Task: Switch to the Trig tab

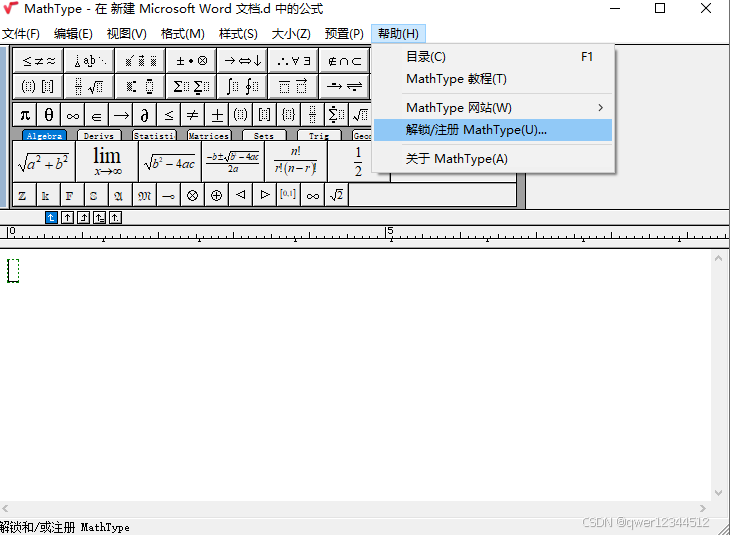Action: point(319,135)
